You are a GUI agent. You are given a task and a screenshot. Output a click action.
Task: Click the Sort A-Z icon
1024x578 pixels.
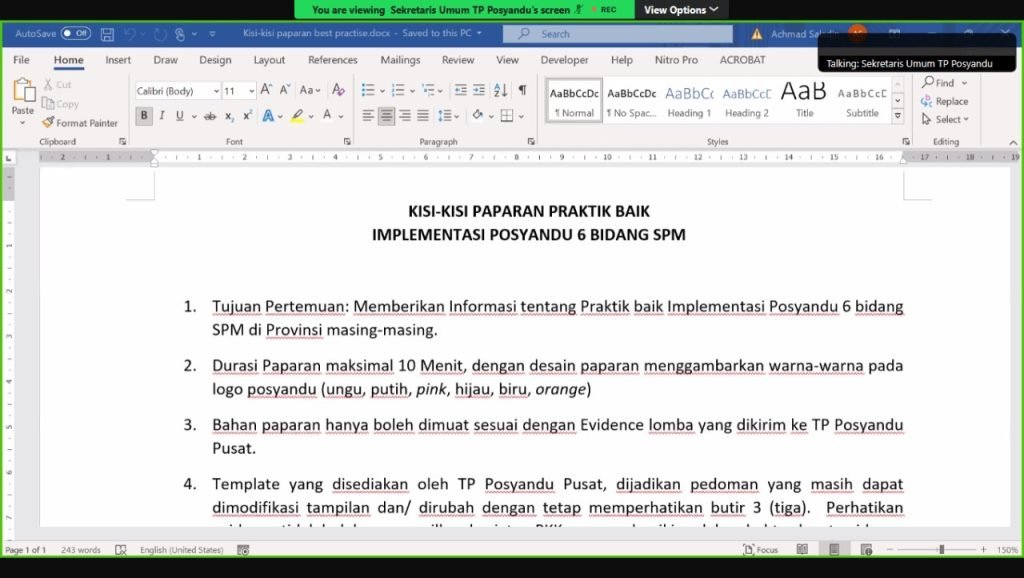498,90
